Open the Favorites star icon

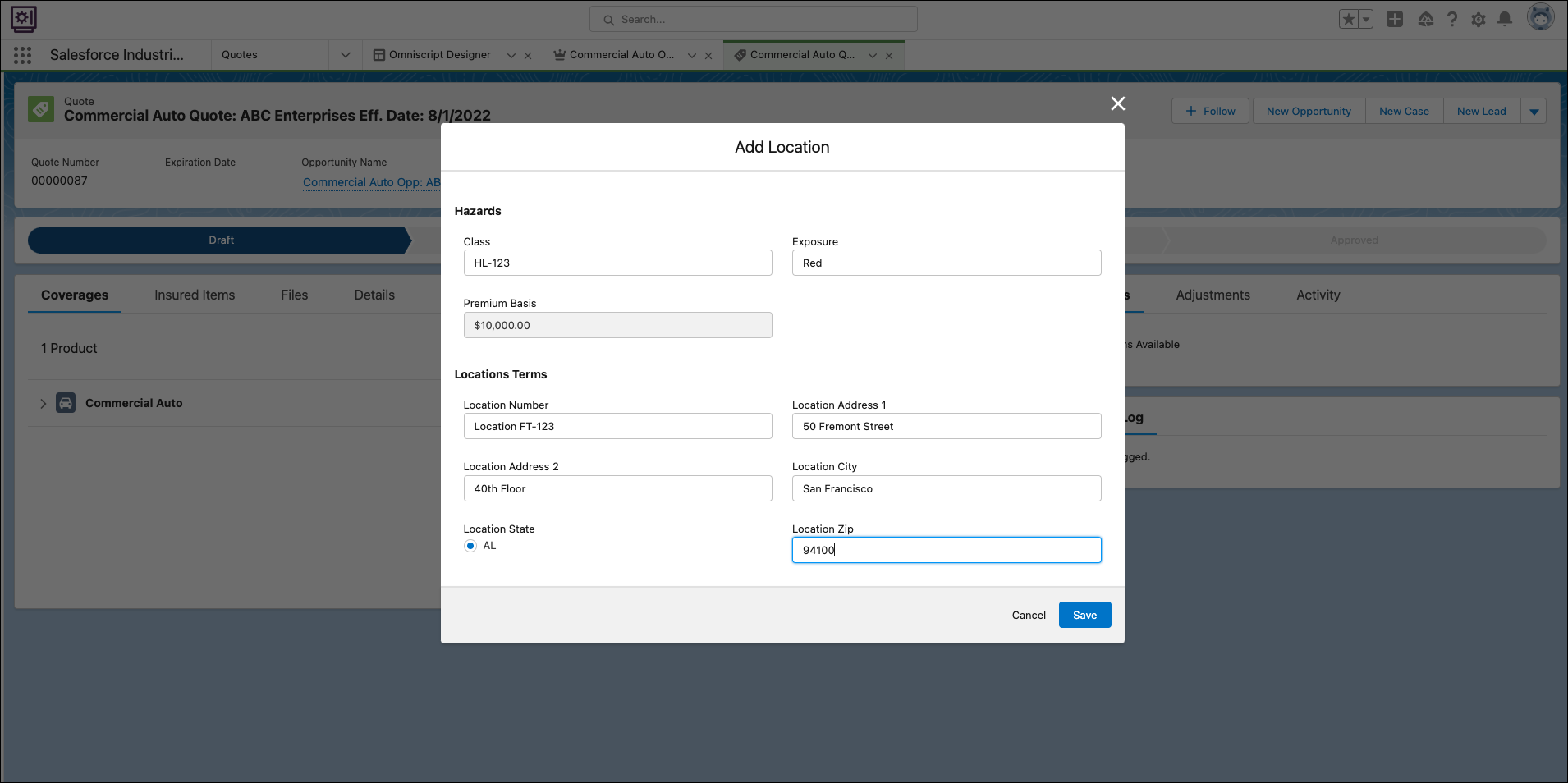1348,20
